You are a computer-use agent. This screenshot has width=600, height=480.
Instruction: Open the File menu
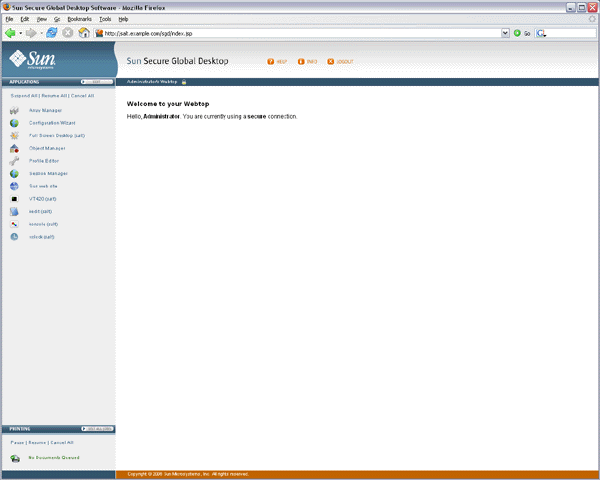point(10,19)
